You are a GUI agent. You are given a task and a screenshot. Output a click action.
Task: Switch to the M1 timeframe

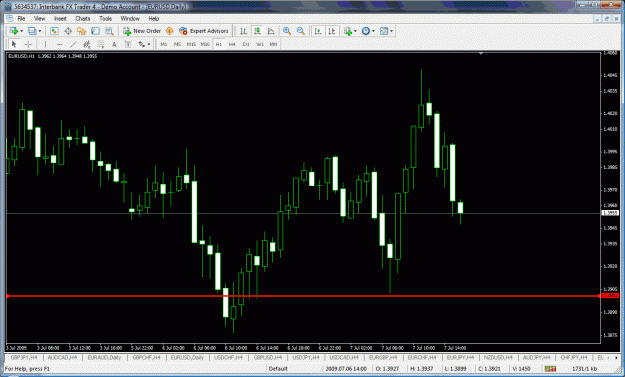pyautogui.click(x=164, y=44)
